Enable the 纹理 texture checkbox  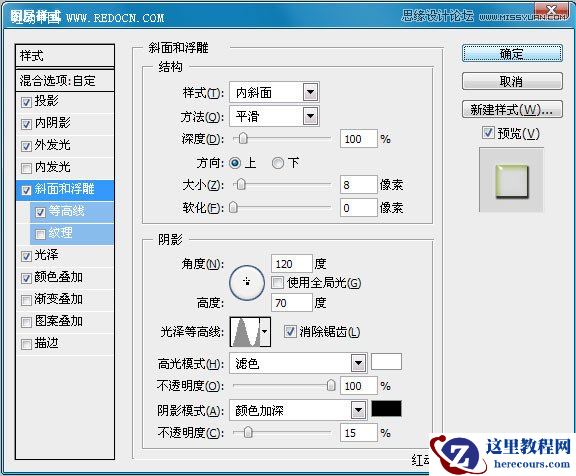40,234
